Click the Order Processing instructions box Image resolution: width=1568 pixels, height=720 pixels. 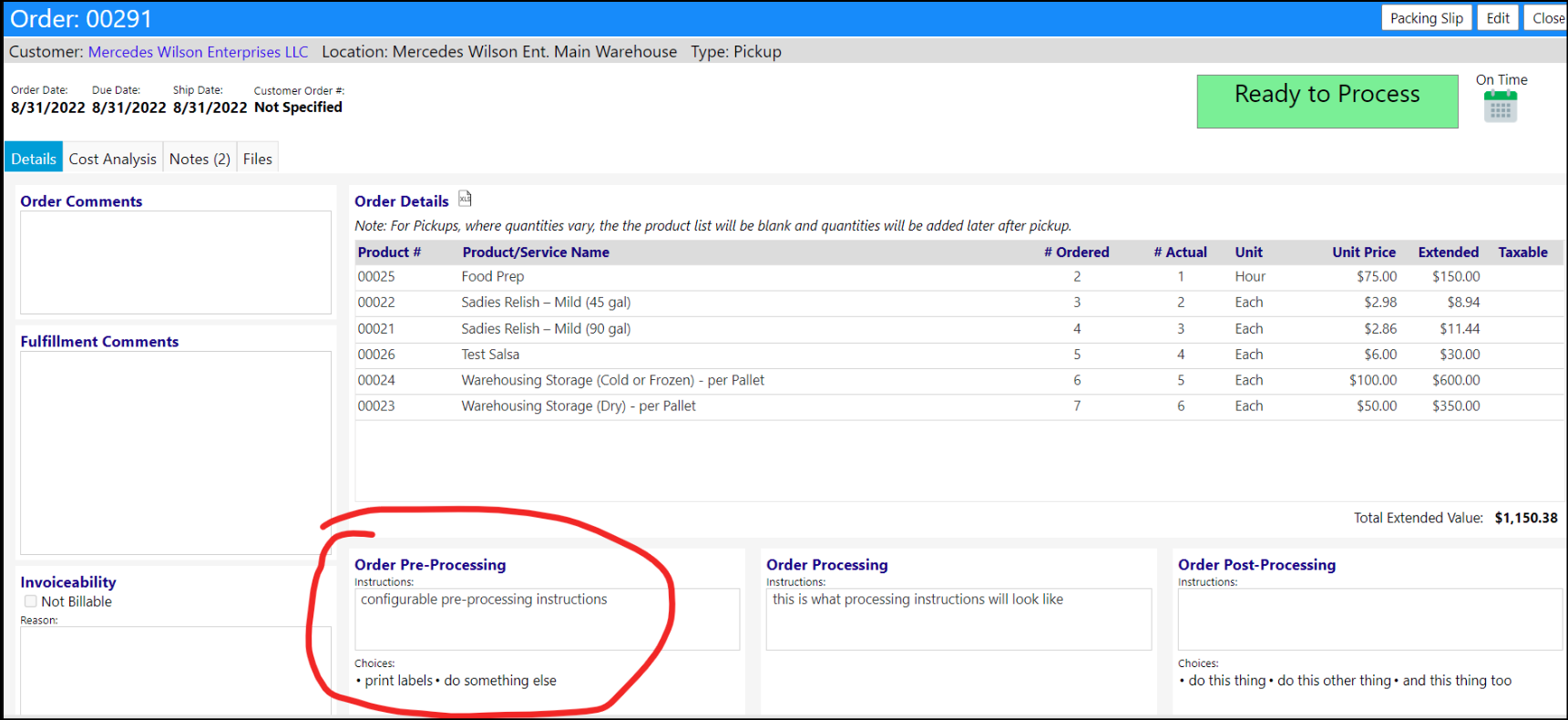(x=958, y=619)
